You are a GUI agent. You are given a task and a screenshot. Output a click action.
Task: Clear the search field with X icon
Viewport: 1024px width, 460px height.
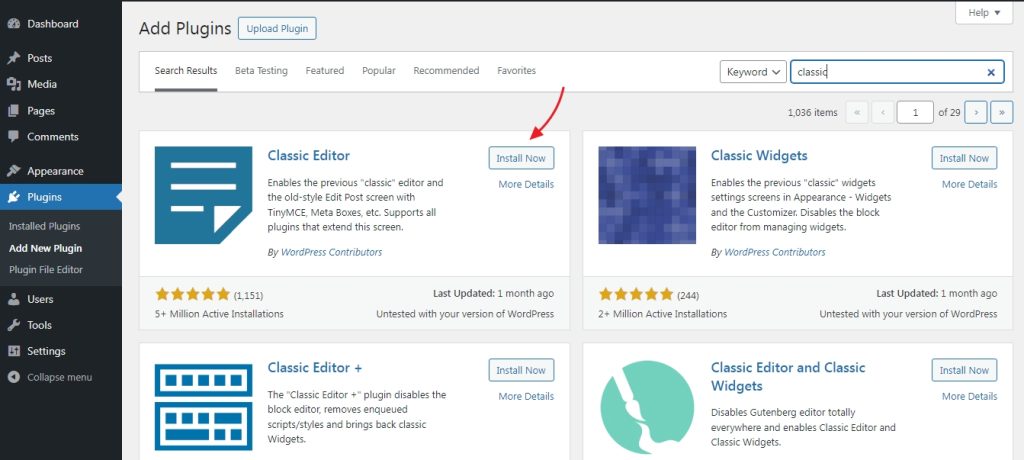[x=991, y=73]
